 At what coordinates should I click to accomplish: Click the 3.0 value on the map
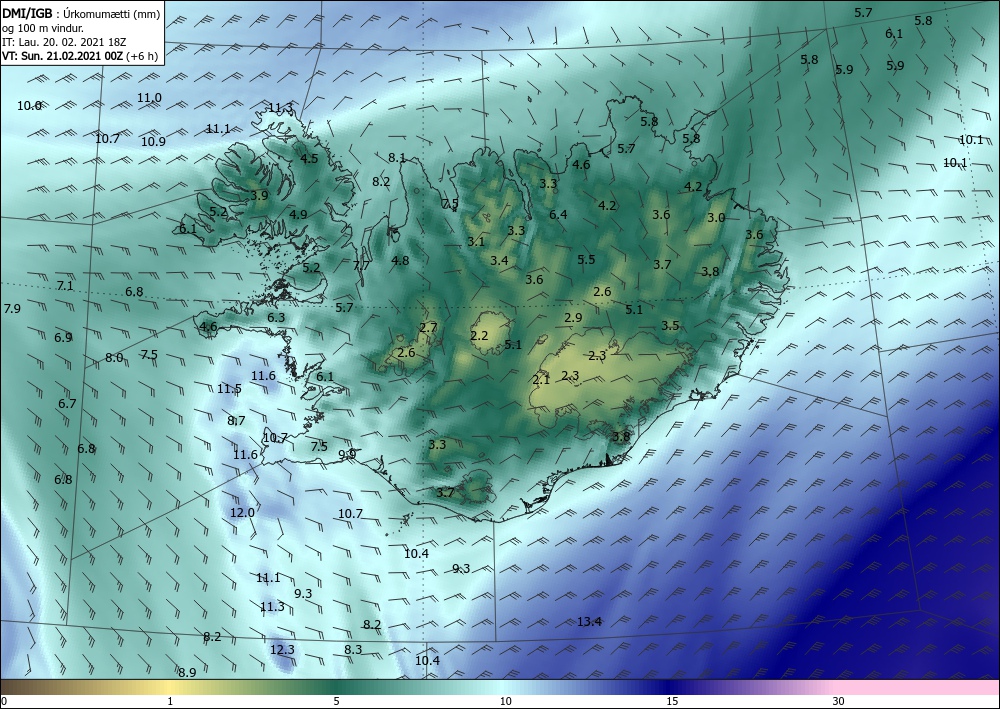[x=716, y=217]
